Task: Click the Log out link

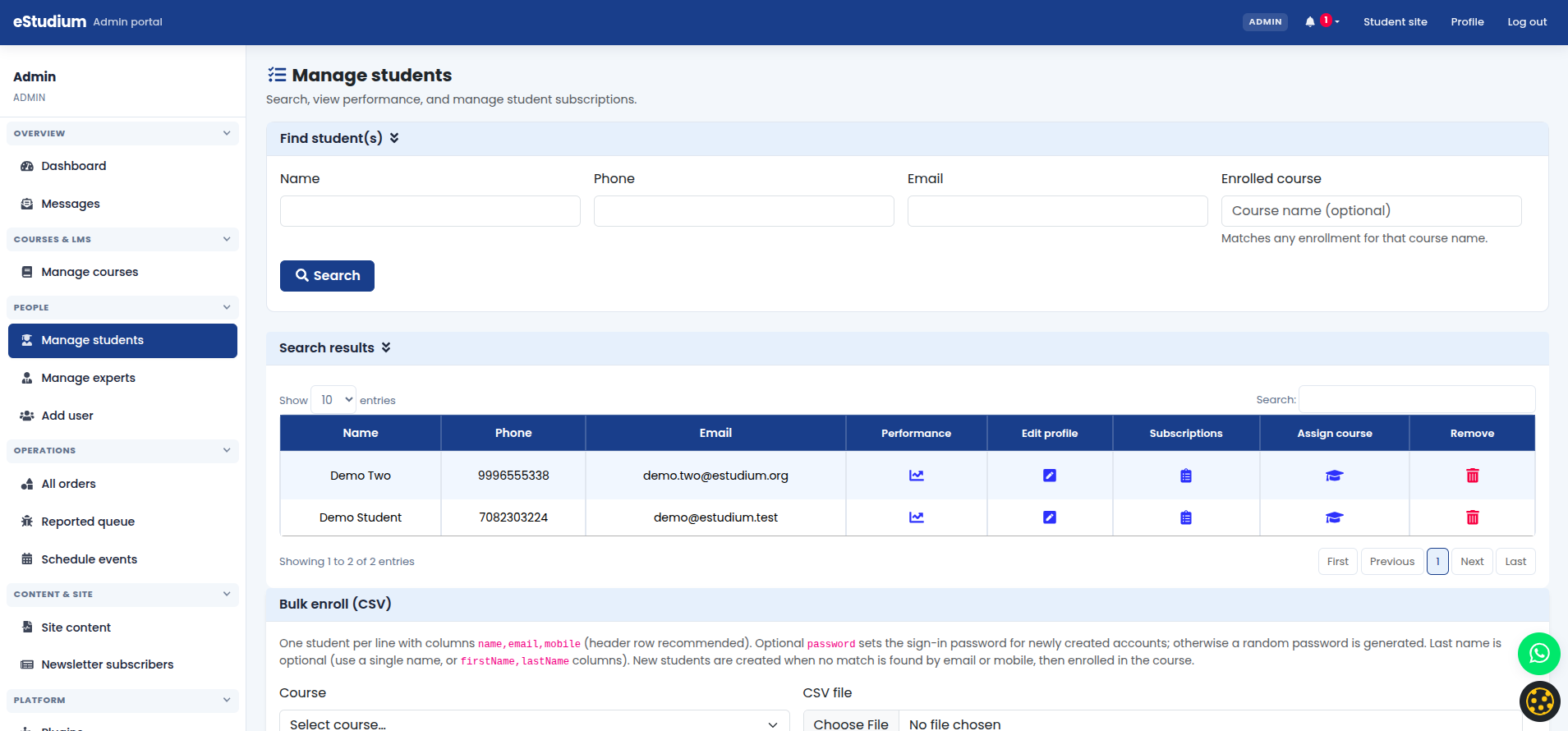Action: pyautogui.click(x=1527, y=22)
